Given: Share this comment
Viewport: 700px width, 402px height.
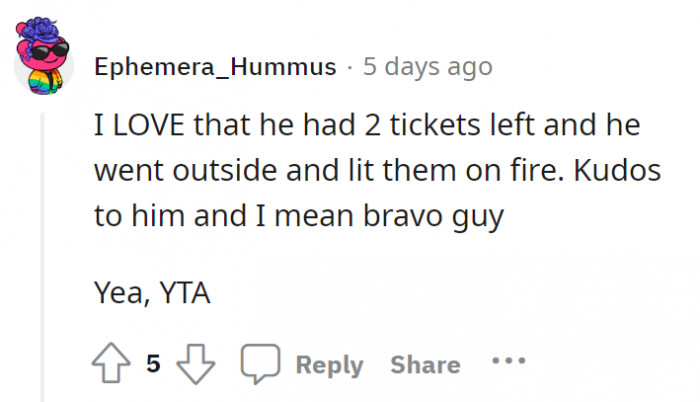Looking at the screenshot, I should [x=425, y=365].
